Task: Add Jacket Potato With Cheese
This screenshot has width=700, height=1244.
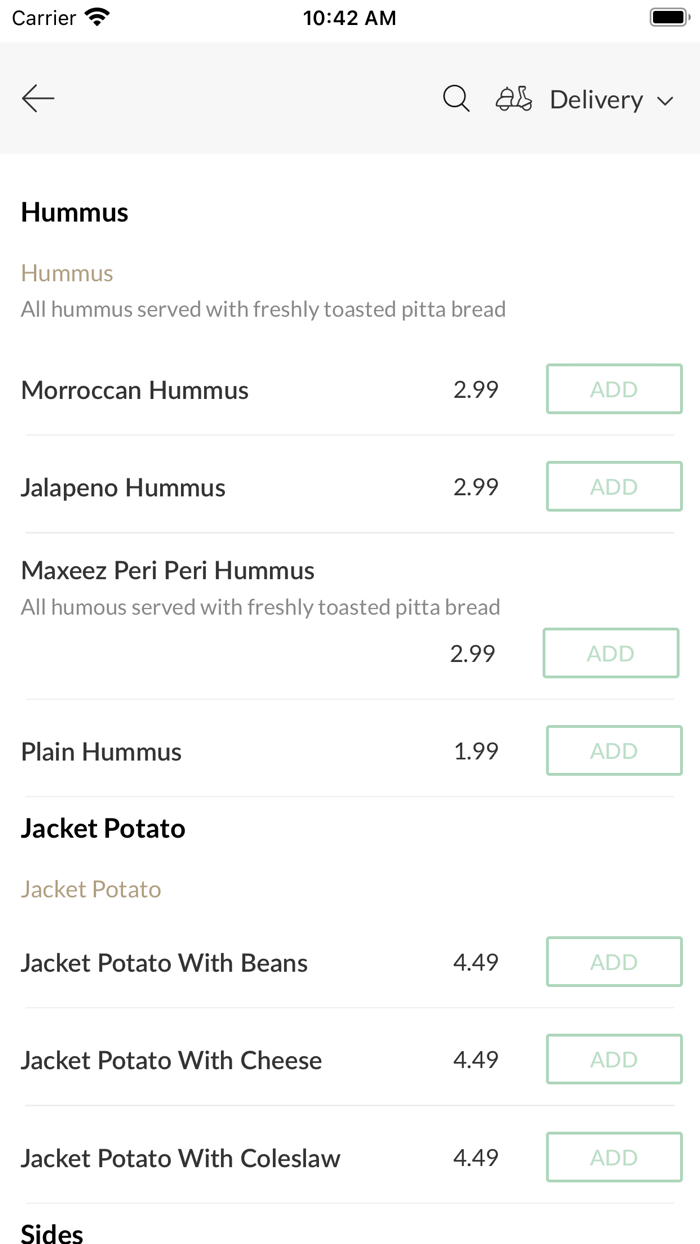Action: pyautogui.click(x=614, y=1060)
